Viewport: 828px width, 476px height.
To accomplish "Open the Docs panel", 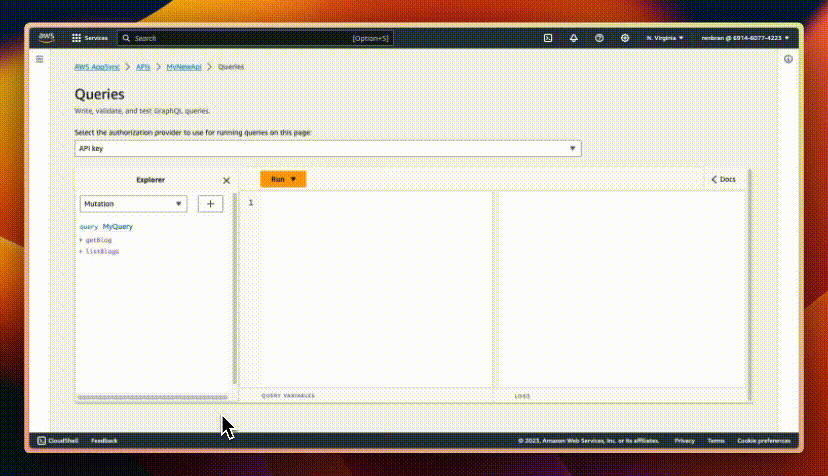I will (x=723, y=180).
